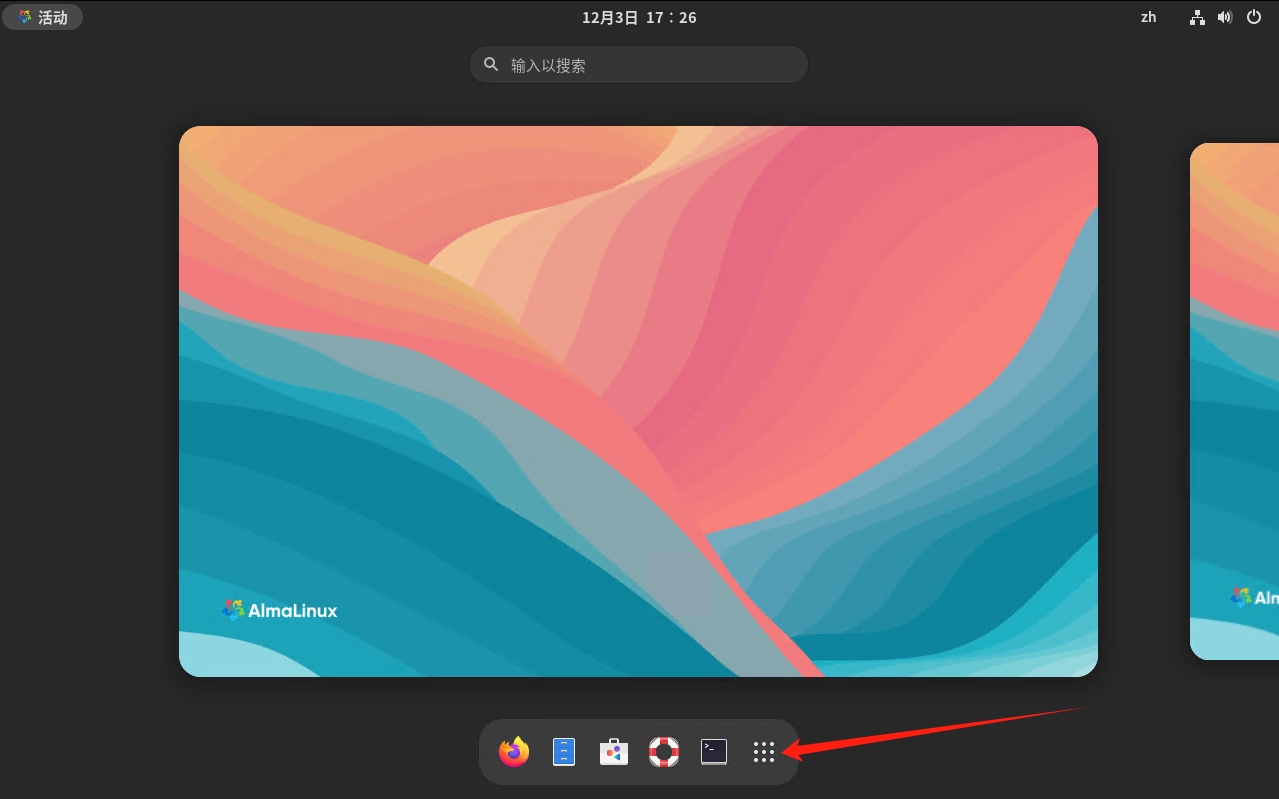Focus the 输入以搜索 search field
The image size is (1279, 799).
[x=639, y=65]
